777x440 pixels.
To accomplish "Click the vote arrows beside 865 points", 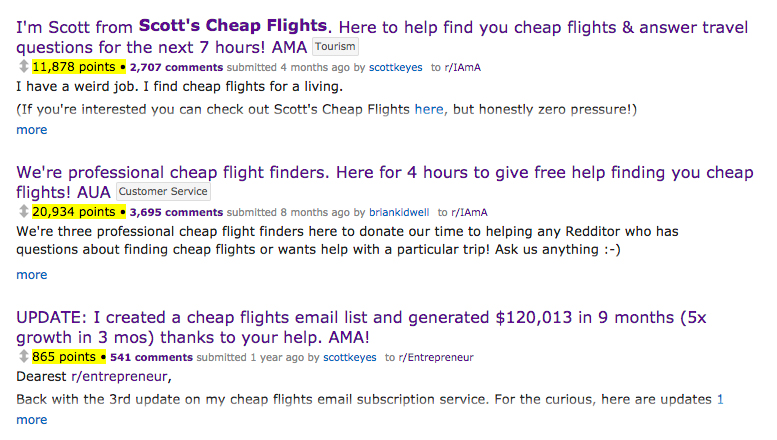I will click(23, 356).
